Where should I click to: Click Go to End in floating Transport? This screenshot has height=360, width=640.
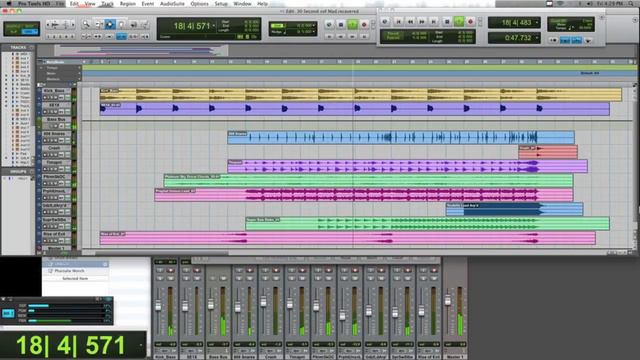click(434, 21)
